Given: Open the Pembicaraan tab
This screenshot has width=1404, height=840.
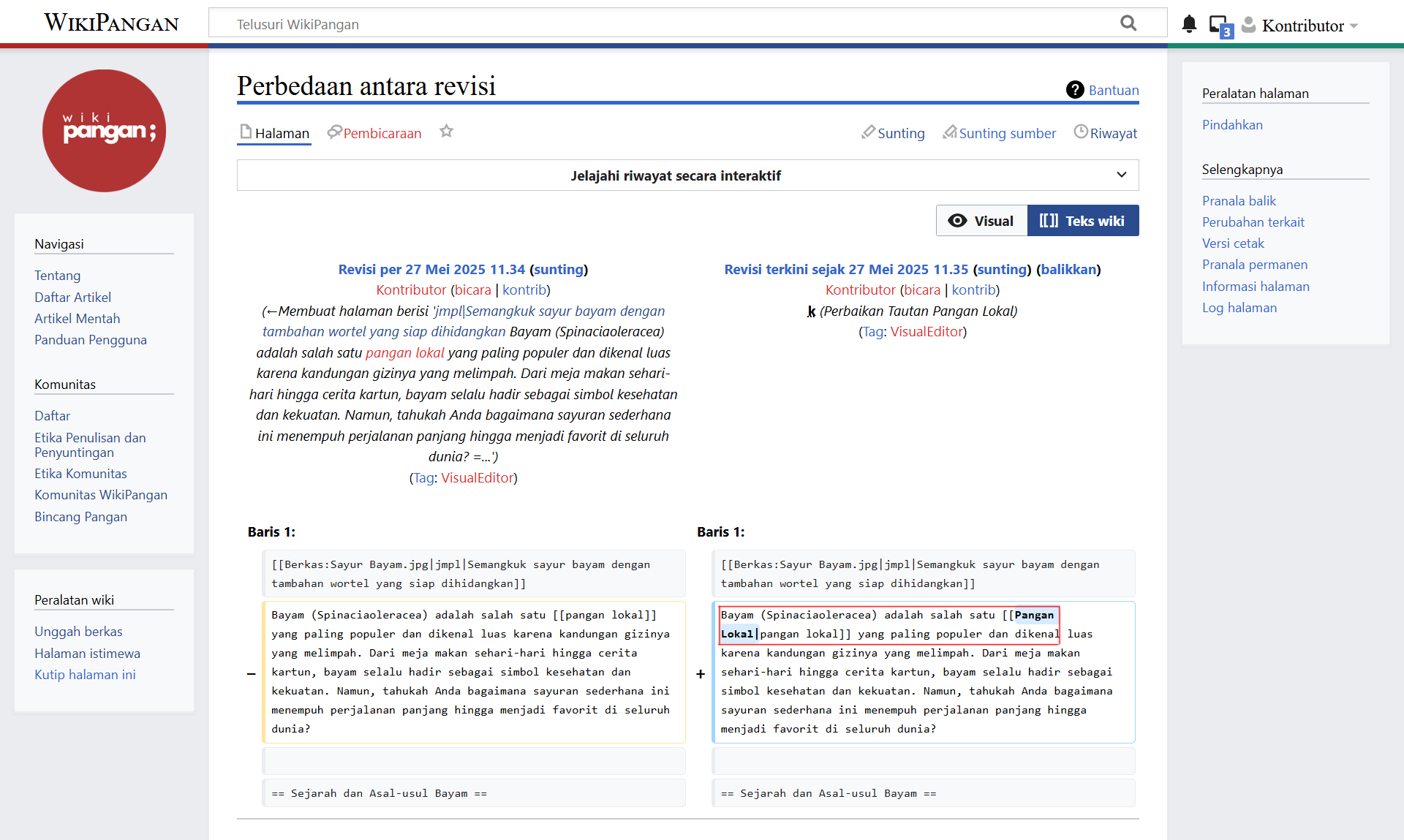Looking at the screenshot, I should coord(382,133).
